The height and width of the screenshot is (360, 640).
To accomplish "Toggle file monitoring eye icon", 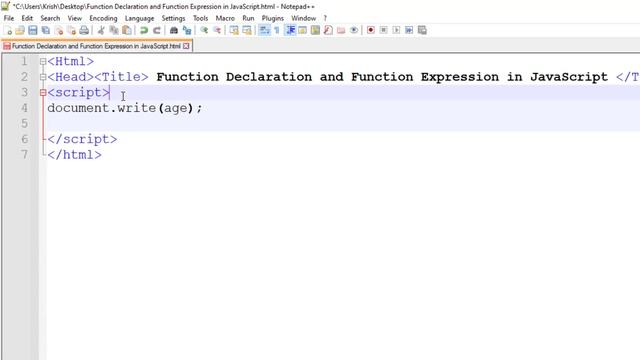I will click(354, 30).
